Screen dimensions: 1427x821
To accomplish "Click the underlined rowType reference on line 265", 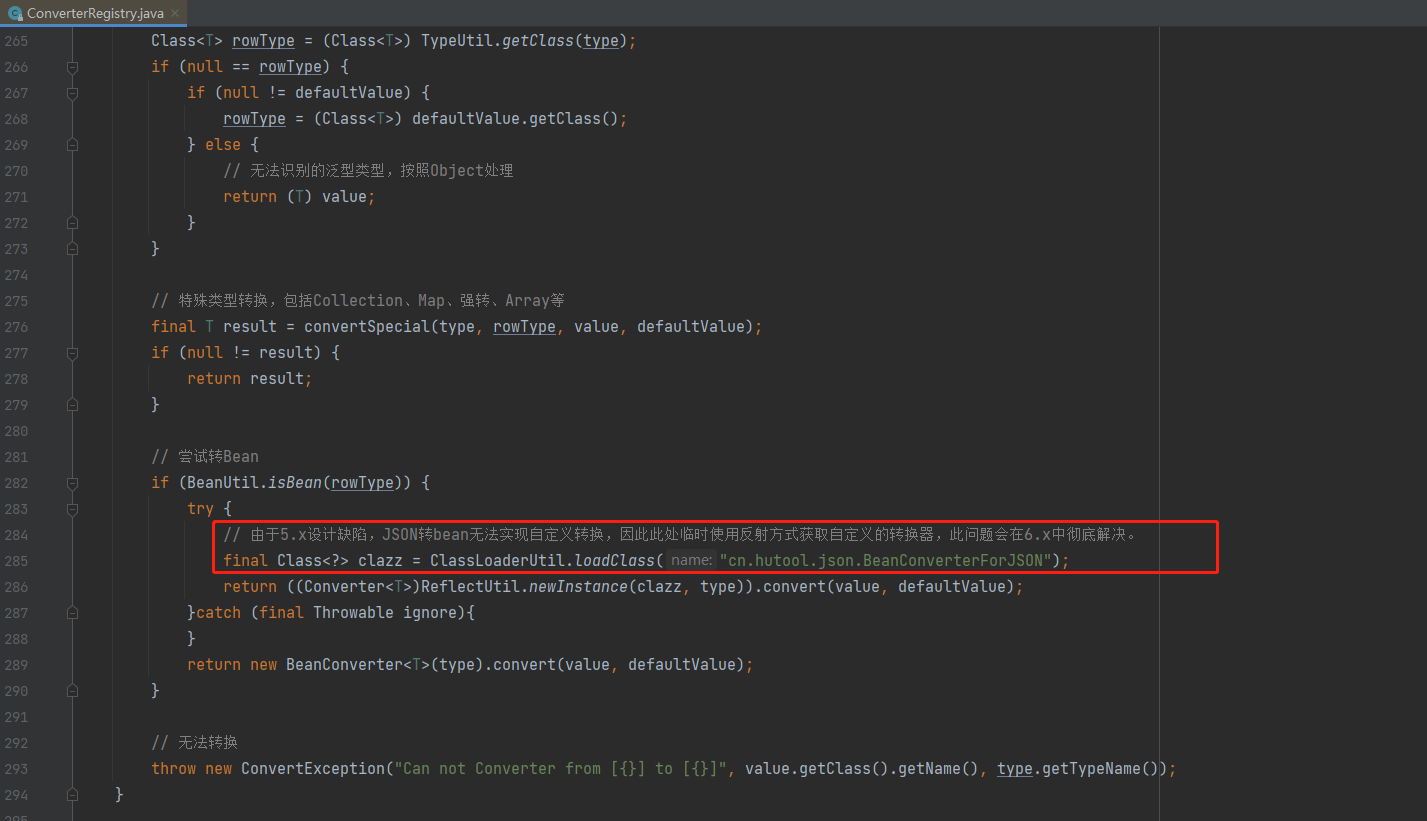I will coord(262,40).
